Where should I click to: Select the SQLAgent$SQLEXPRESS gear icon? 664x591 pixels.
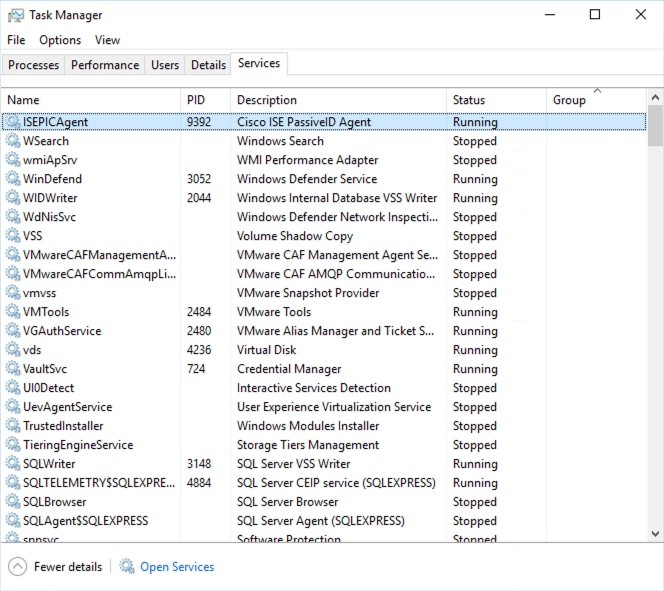pos(13,521)
